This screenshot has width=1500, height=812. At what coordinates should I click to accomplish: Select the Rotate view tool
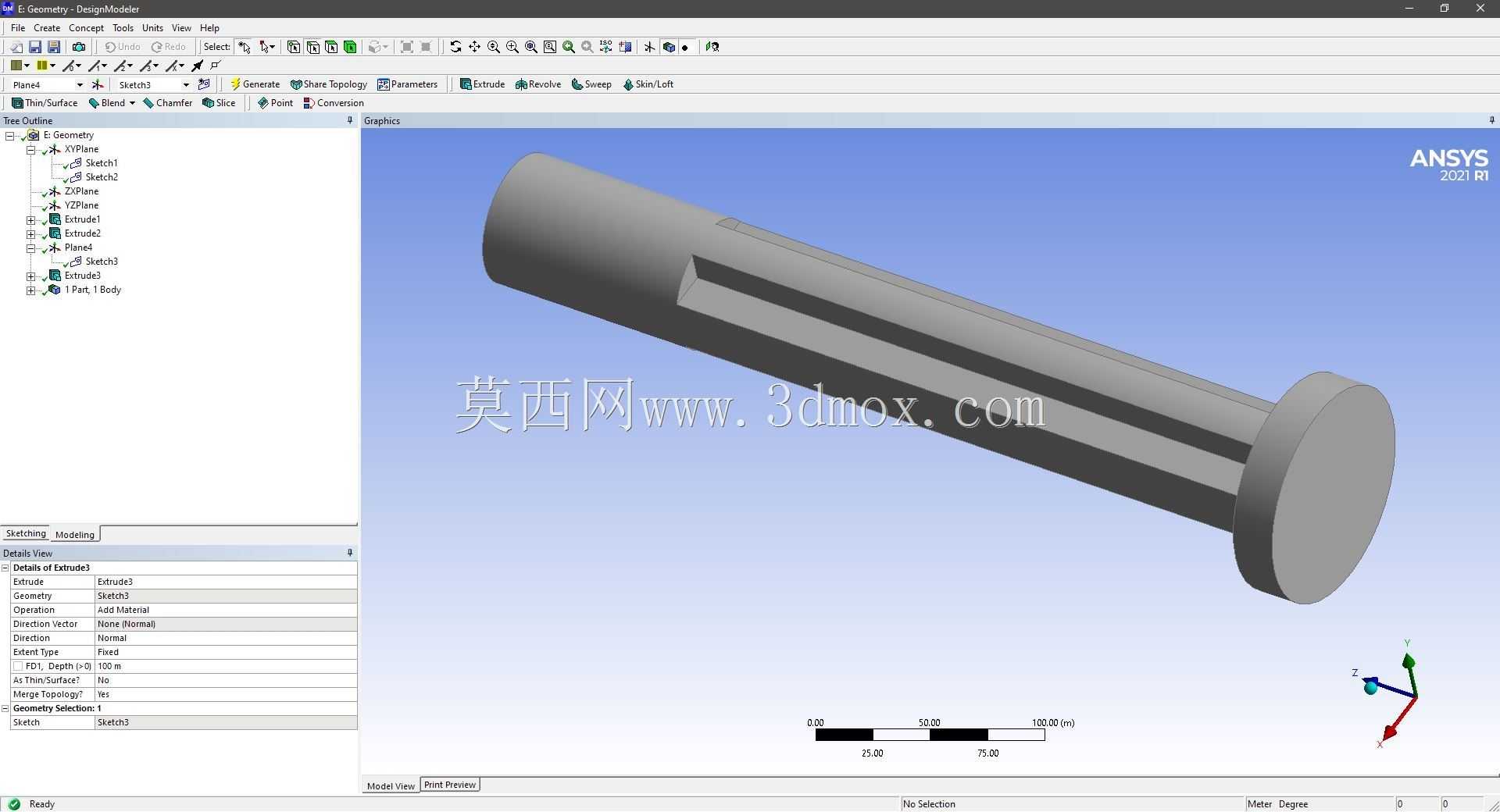pyautogui.click(x=455, y=47)
